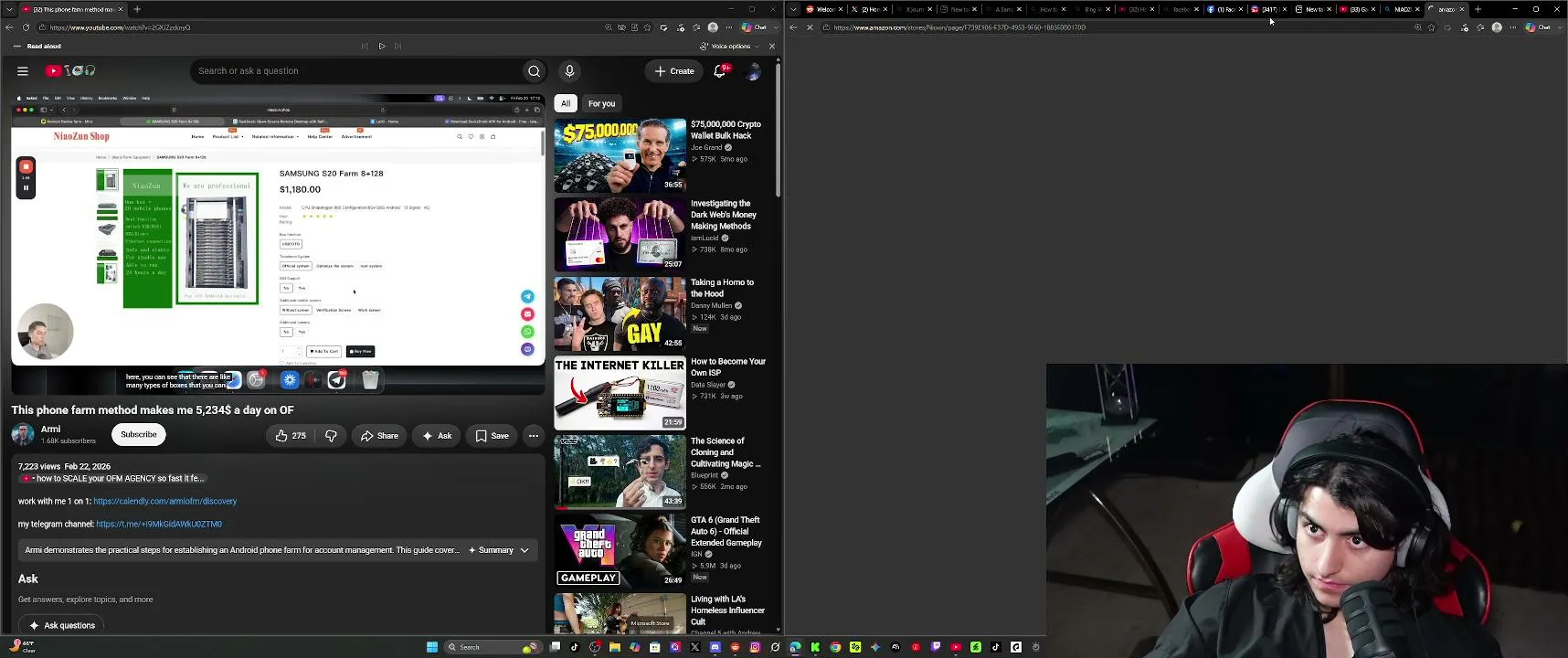1568x658 pixels.
Task: Expand Voice options dropdown
Action: [x=730, y=46]
